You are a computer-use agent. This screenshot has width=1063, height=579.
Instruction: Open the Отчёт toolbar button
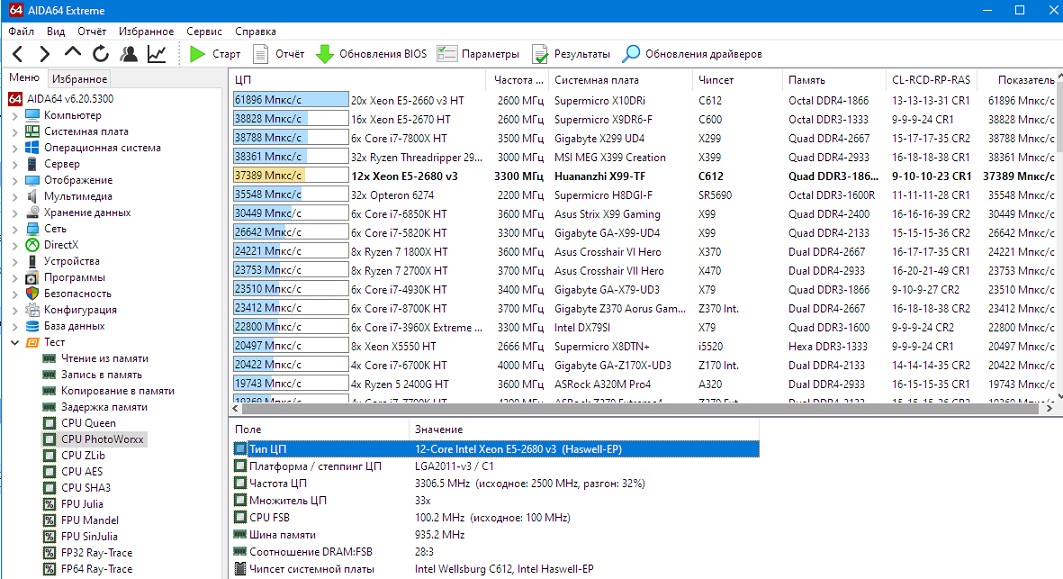click(279, 54)
